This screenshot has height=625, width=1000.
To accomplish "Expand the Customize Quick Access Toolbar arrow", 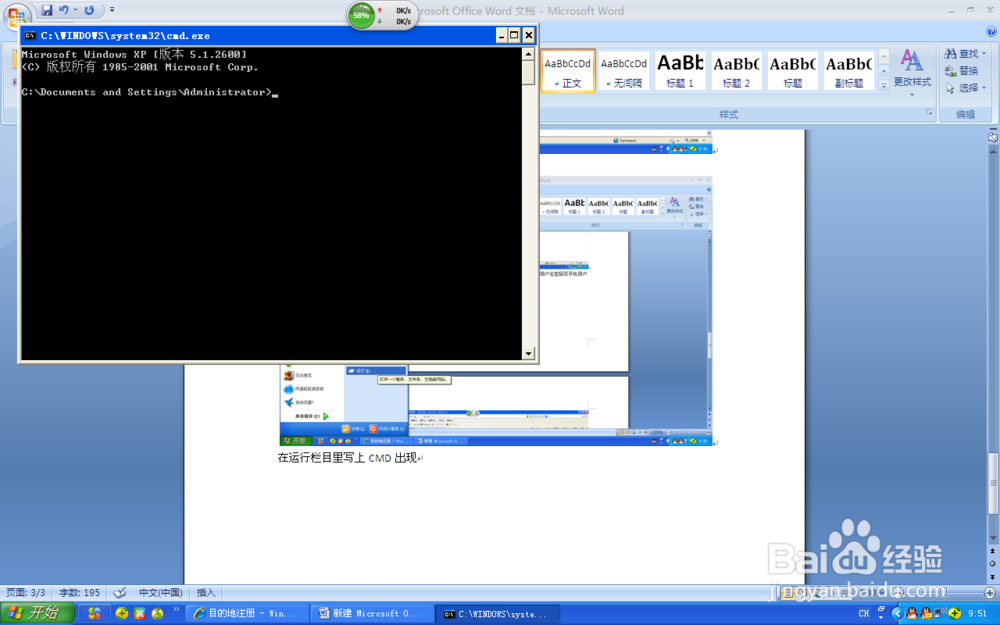I will tap(112, 10).
